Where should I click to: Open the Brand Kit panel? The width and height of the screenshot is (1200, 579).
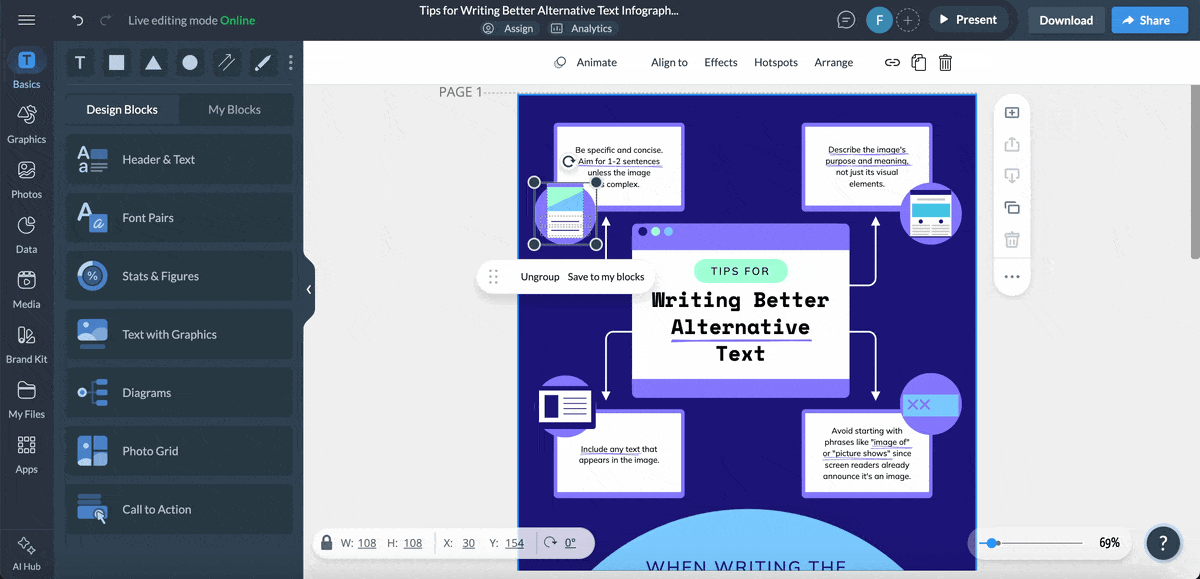pos(27,343)
